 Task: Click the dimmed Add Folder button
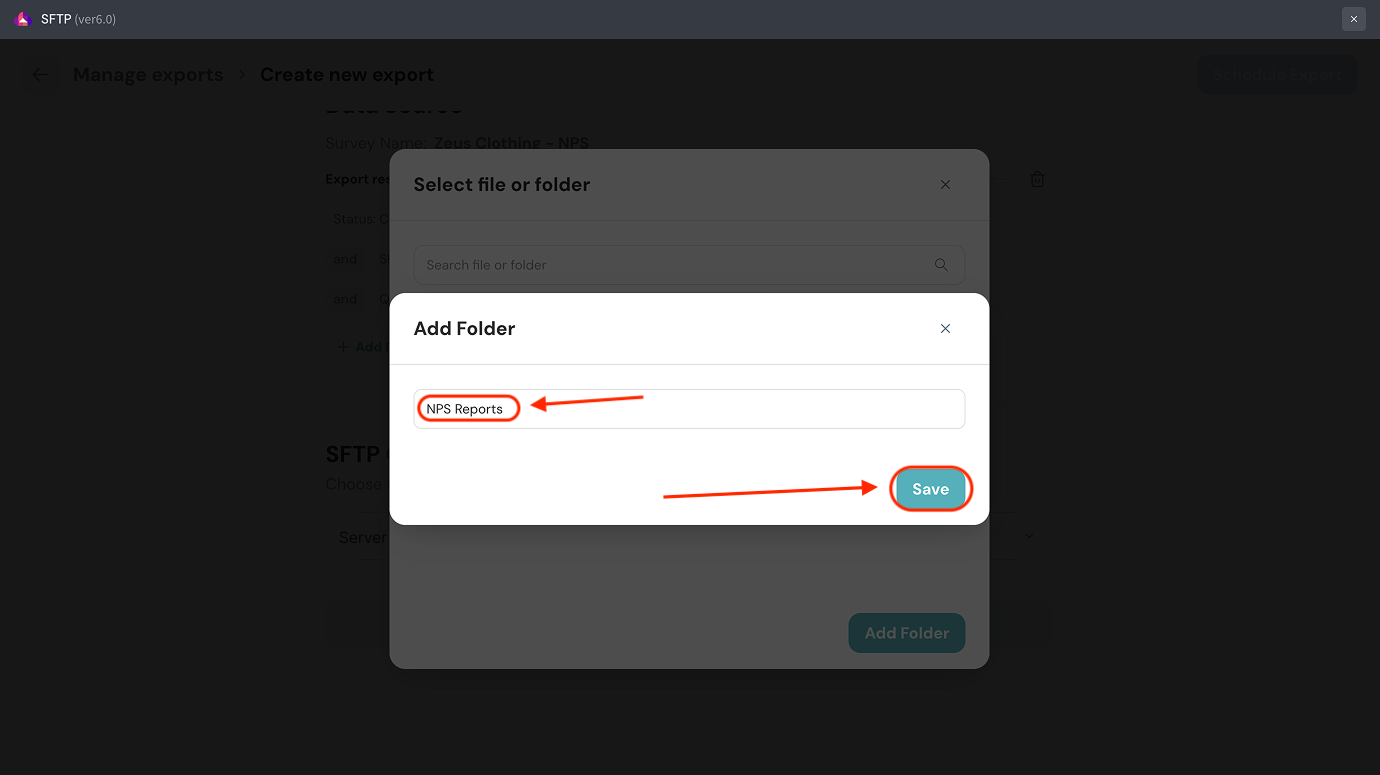pos(906,633)
